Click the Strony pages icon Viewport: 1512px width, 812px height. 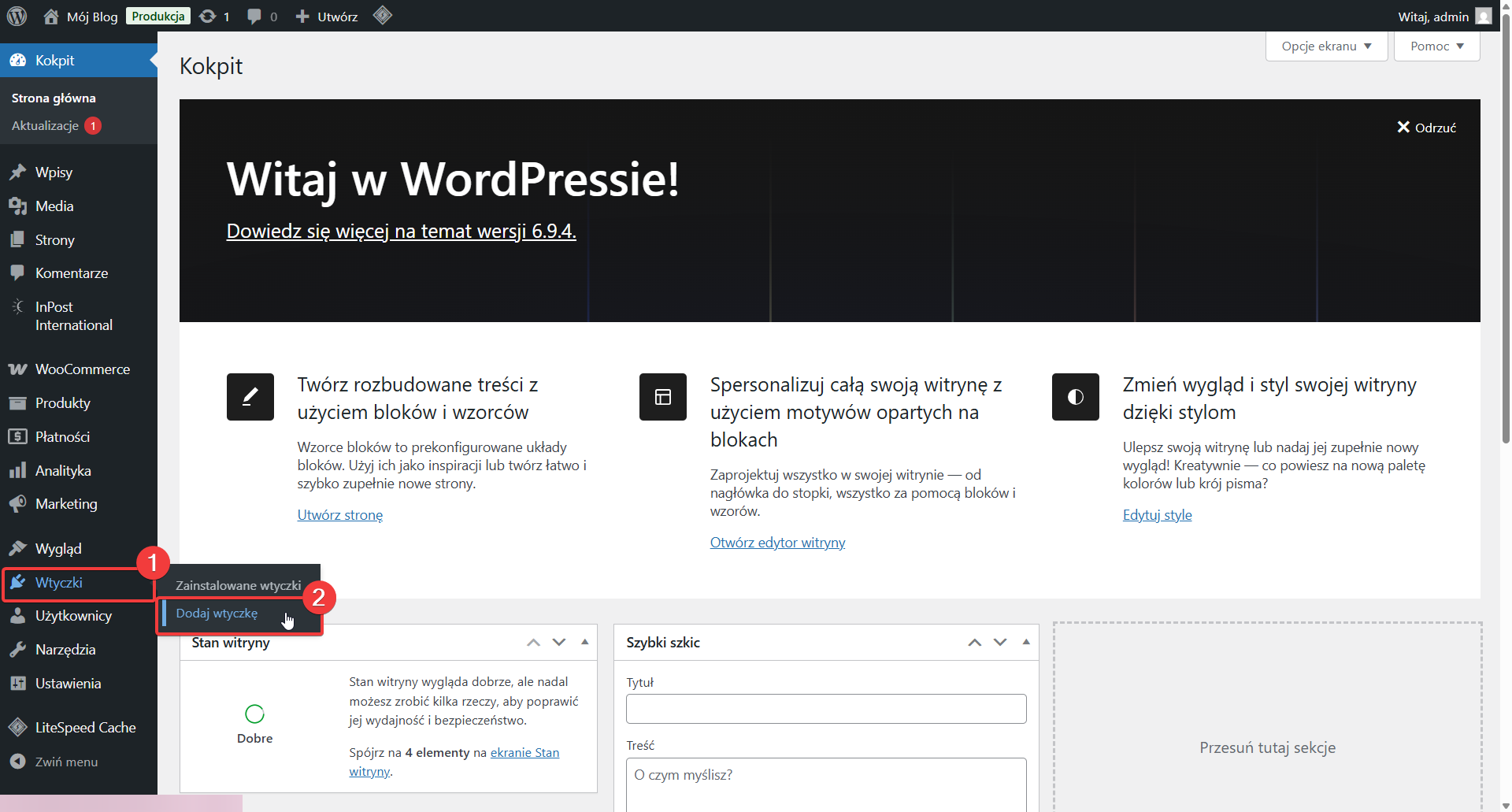[x=17, y=240]
